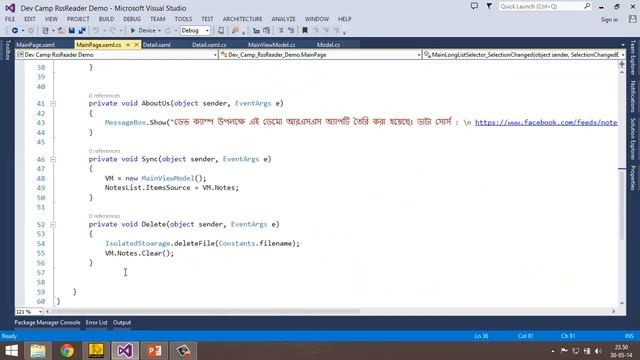Open Google Chrome from the taskbar
Screen dimensions: 640x360
pyautogui.click(x=67, y=351)
